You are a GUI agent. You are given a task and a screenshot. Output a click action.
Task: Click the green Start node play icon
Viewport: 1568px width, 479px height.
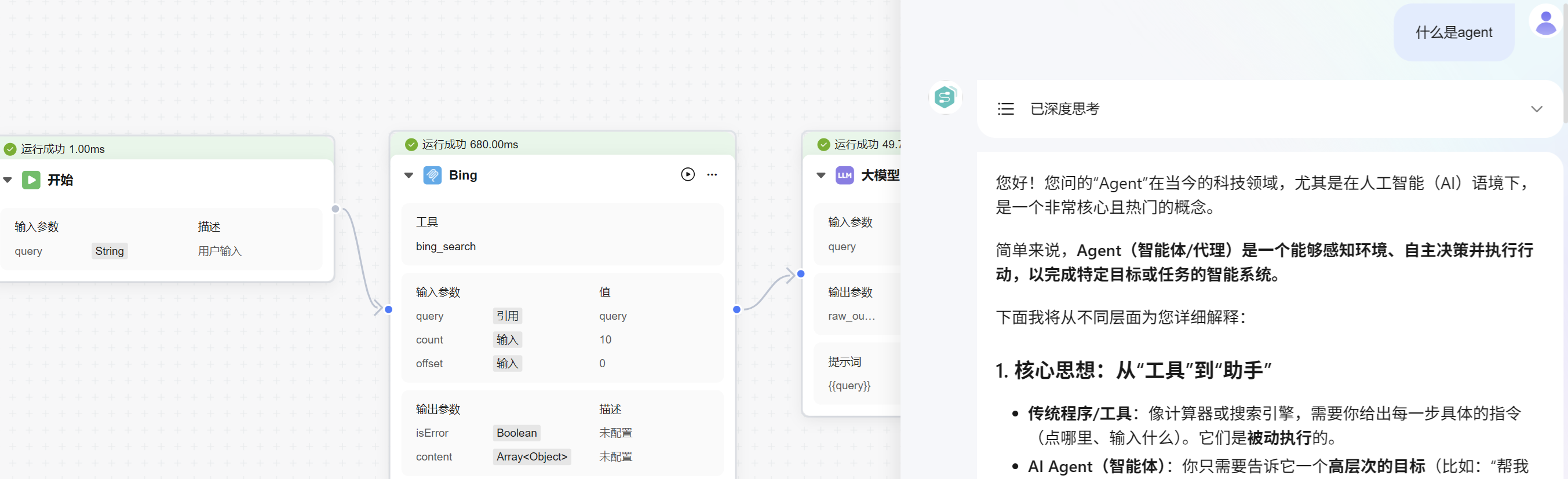[31, 180]
